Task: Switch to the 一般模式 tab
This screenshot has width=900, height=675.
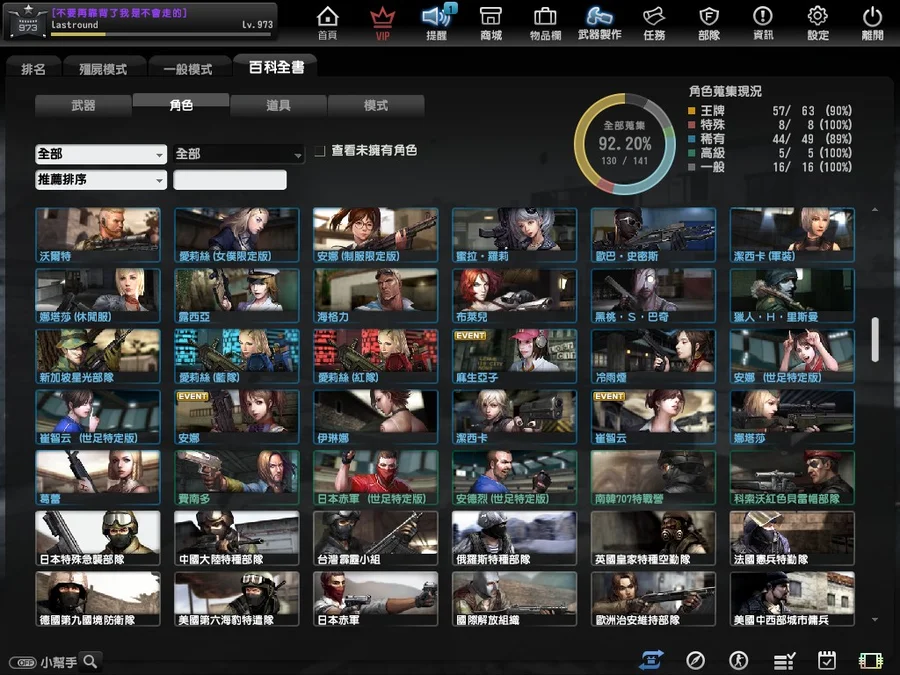Action: [188, 69]
